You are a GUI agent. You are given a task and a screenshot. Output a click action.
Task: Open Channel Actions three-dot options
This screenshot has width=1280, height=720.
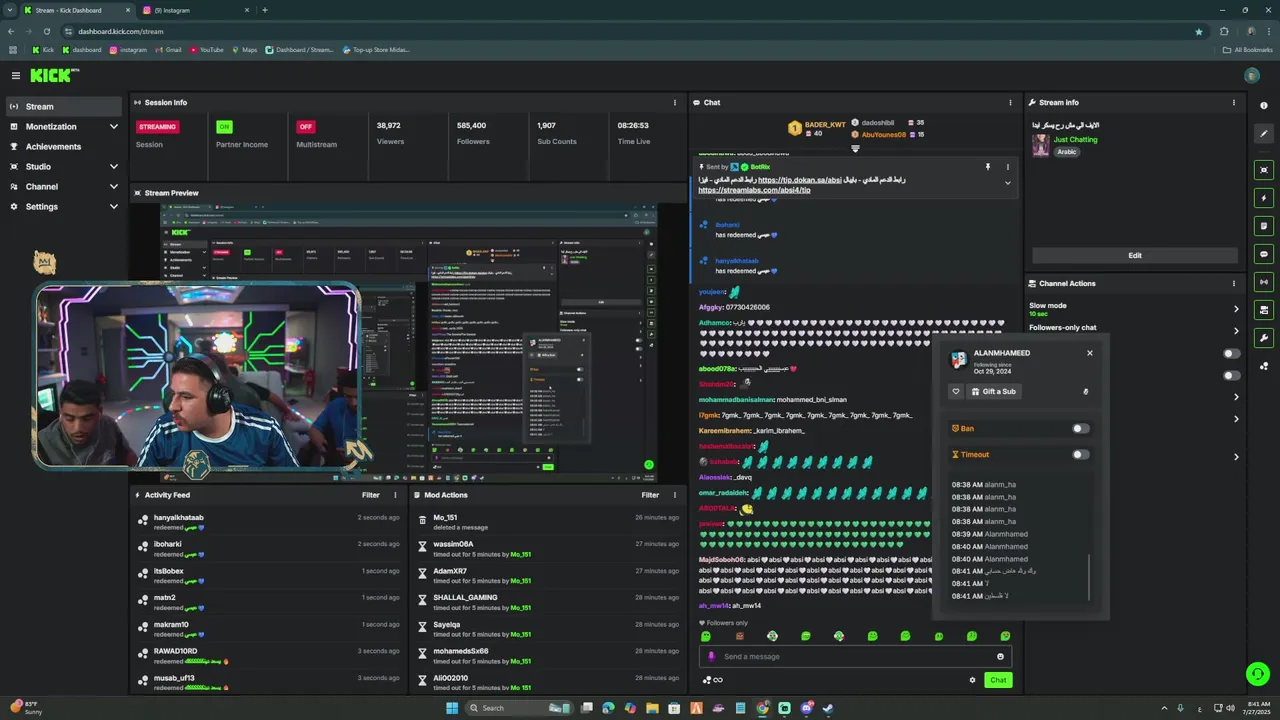1234,283
